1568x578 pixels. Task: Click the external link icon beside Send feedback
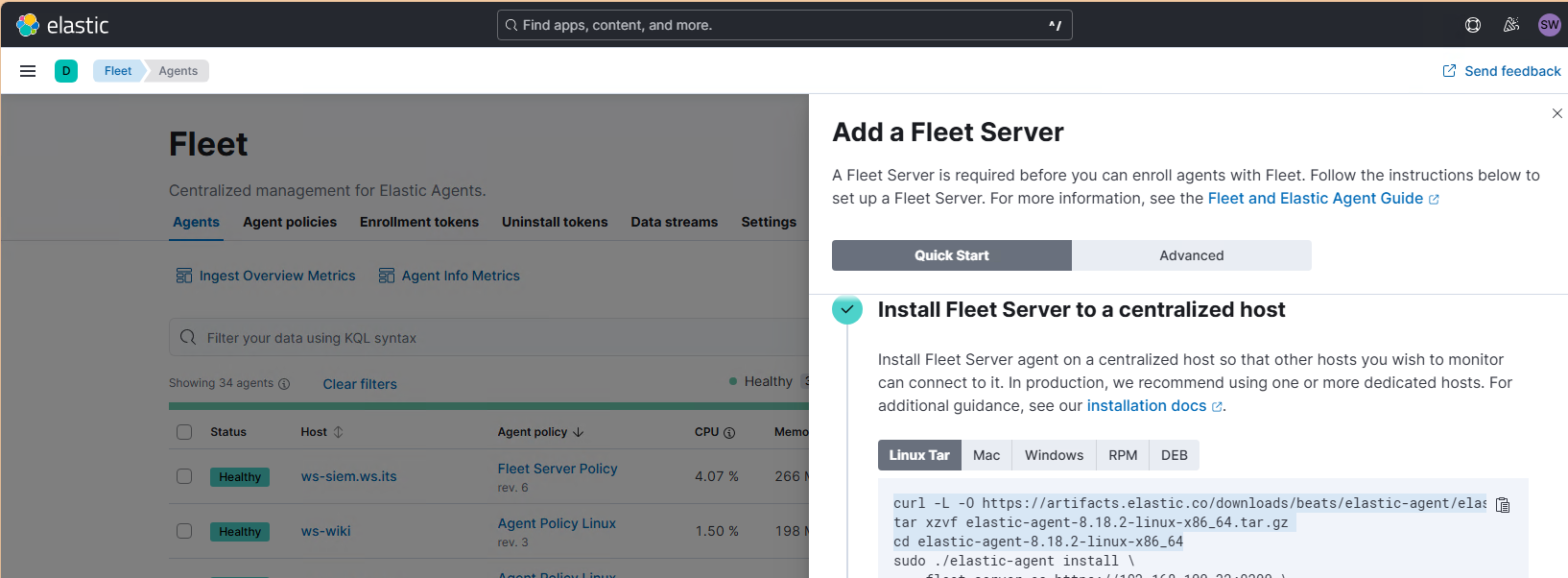[1449, 71]
